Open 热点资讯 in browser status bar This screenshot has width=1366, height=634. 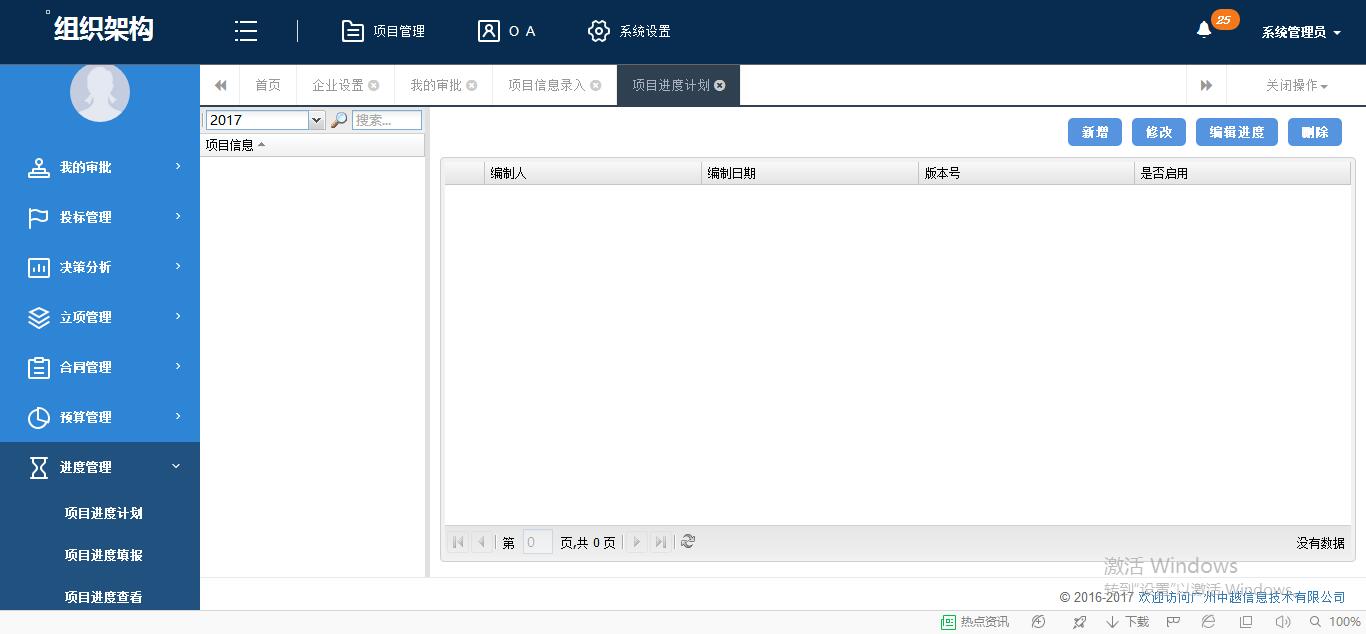click(x=975, y=622)
